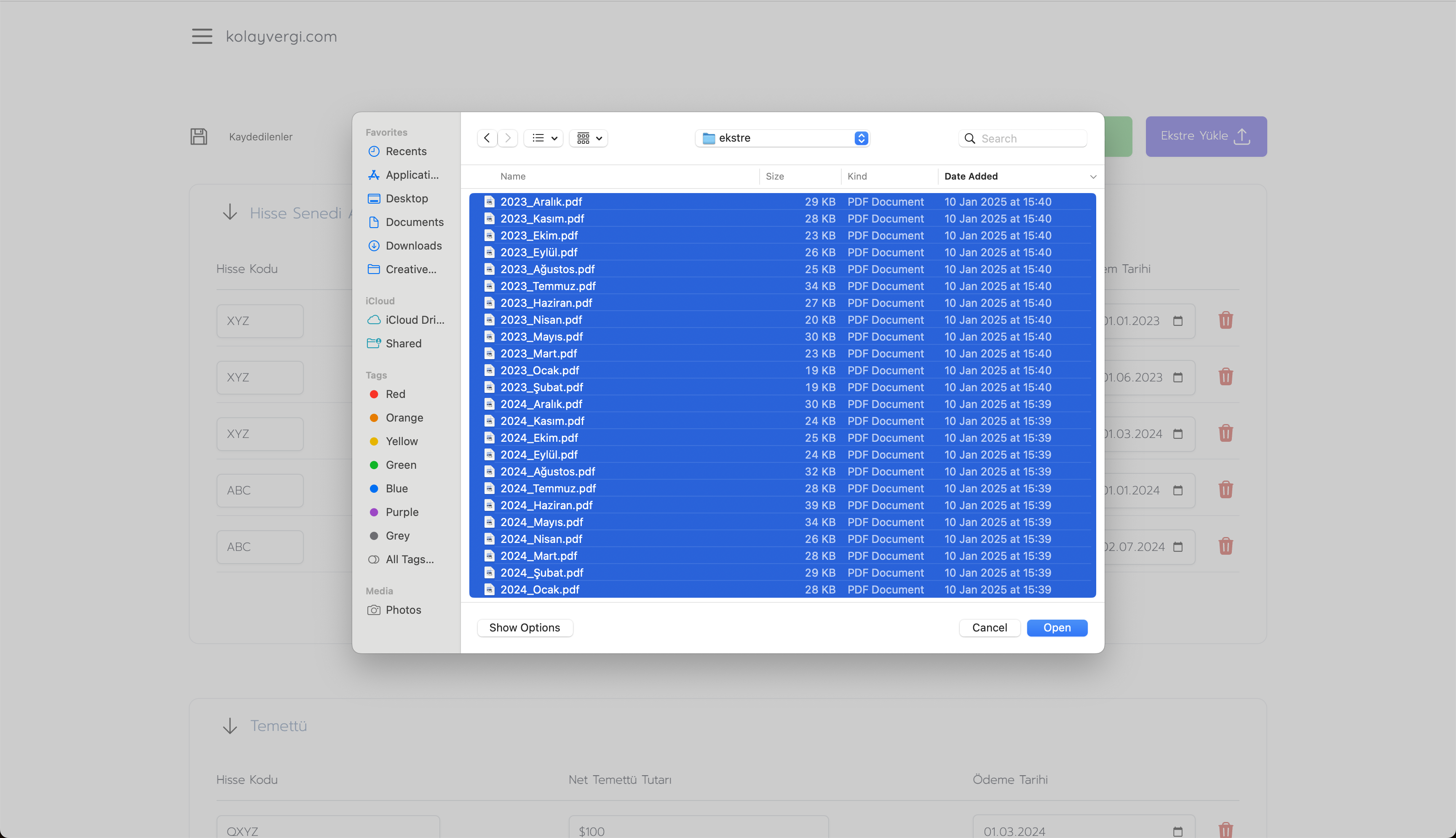Select file 2024_Haziran.pdf
1456x838 pixels.
tap(783, 505)
